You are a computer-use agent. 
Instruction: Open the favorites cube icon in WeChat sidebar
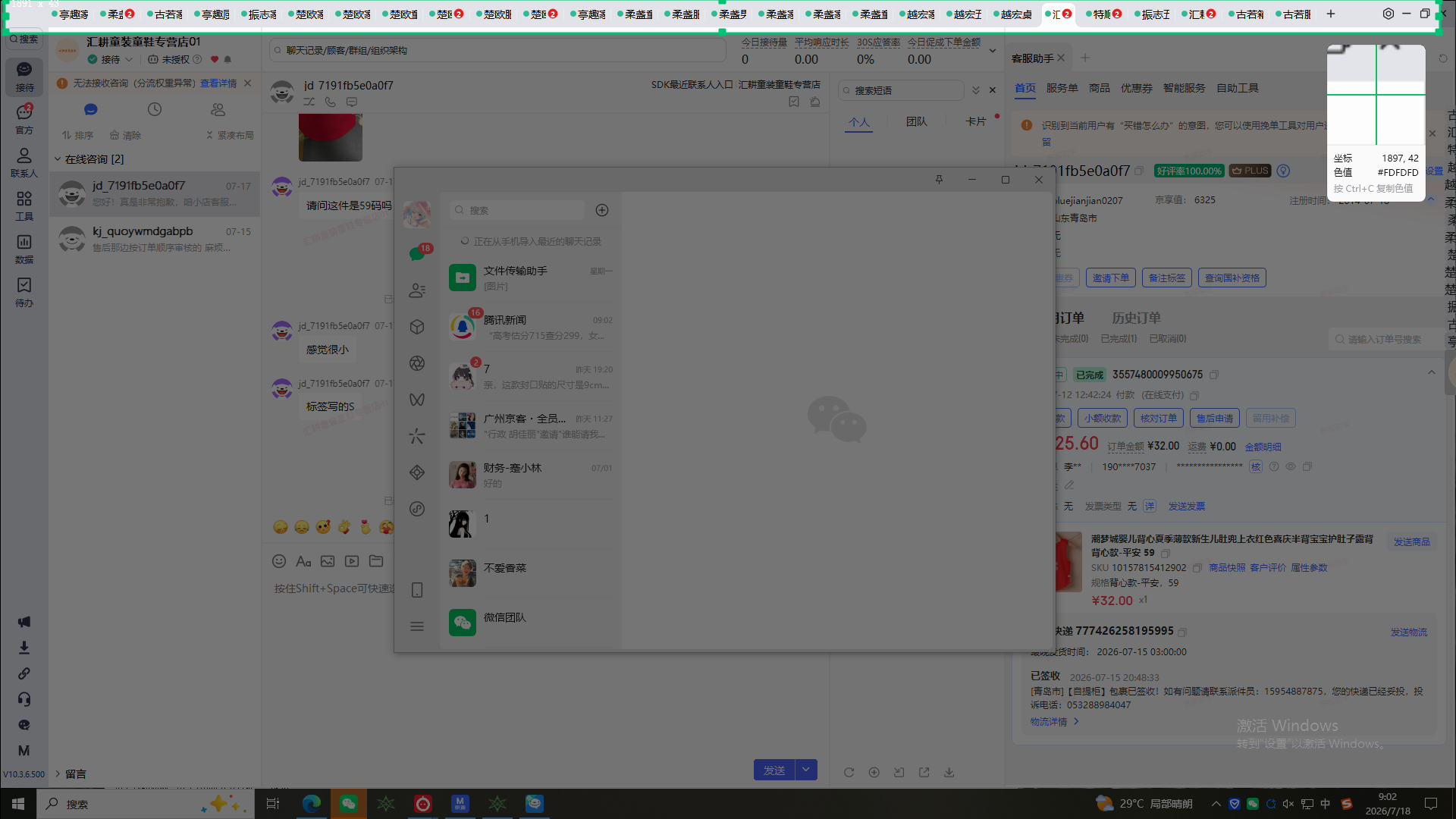[x=417, y=327]
